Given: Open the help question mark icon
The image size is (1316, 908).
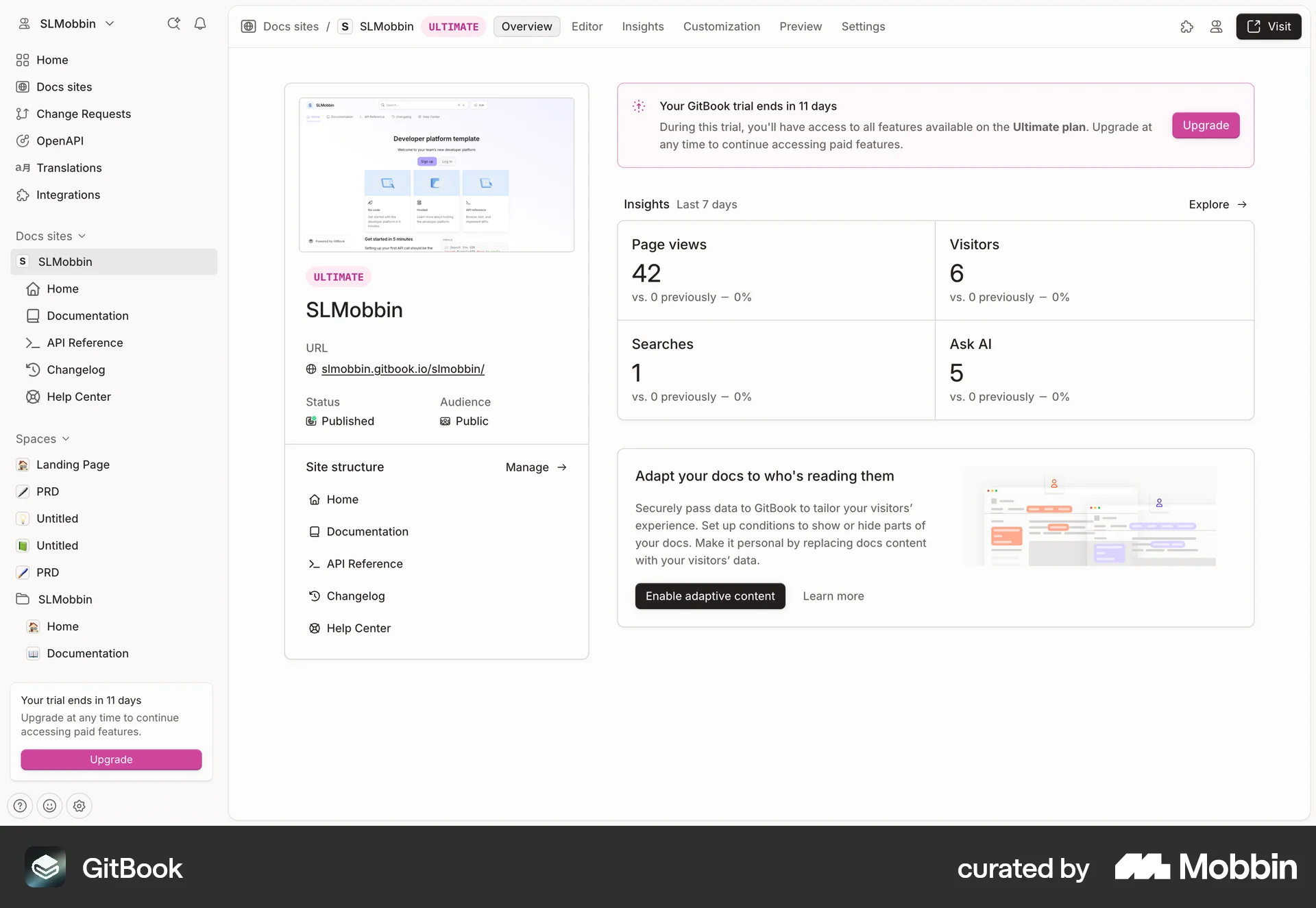Looking at the screenshot, I should coord(21,806).
